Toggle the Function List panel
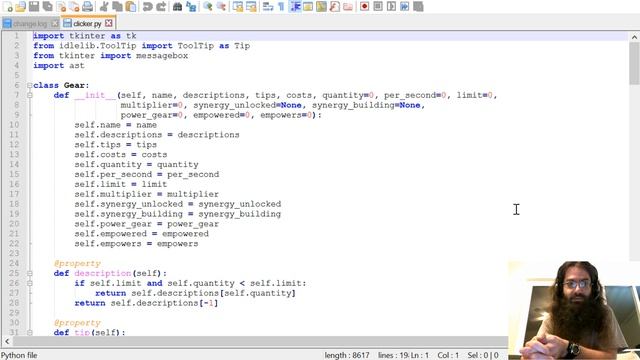The width and height of the screenshot is (640, 360). point(335,6)
